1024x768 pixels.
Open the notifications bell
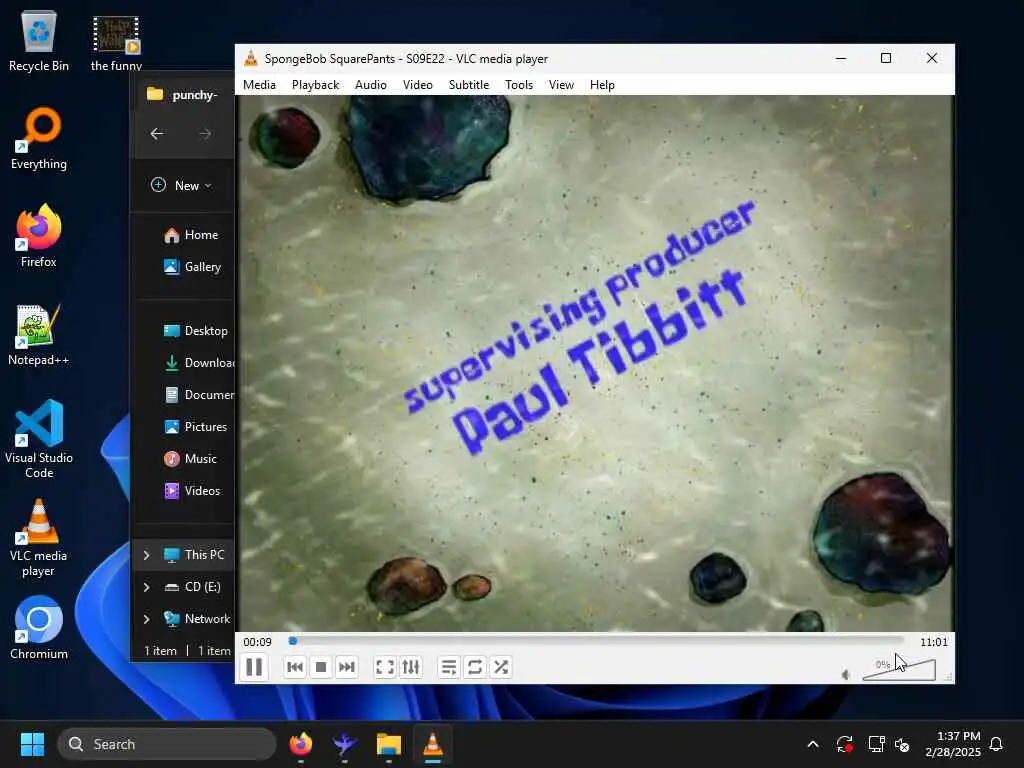tap(996, 744)
